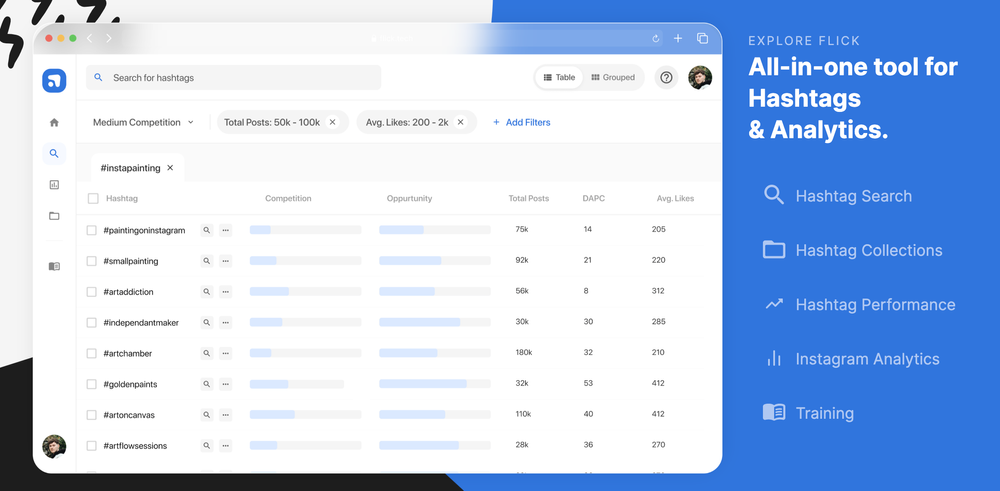Click Hashtag Search in Explore Flick list
The height and width of the screenshot is (491, 1000).
838,196
